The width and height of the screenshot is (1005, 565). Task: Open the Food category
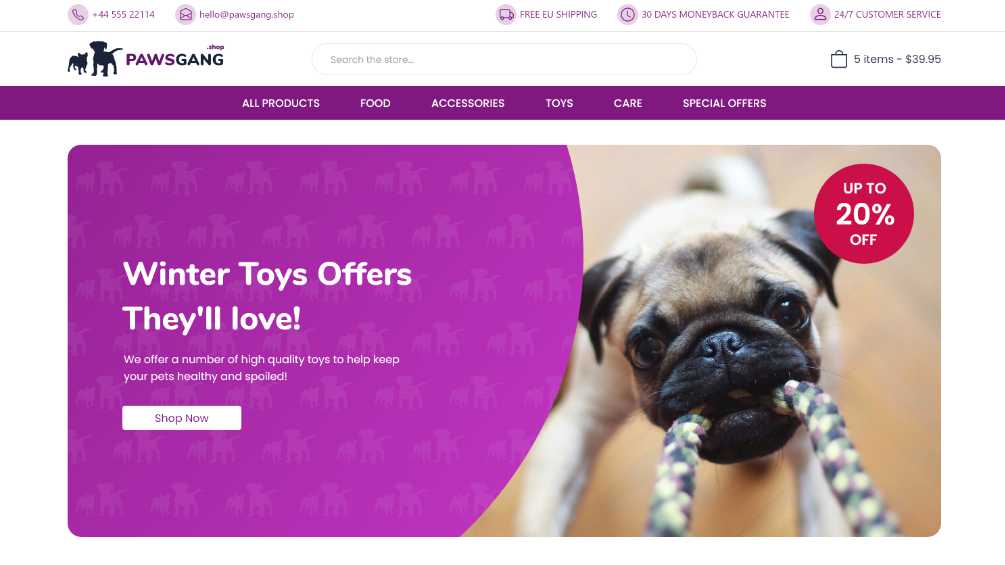[375, 103]
